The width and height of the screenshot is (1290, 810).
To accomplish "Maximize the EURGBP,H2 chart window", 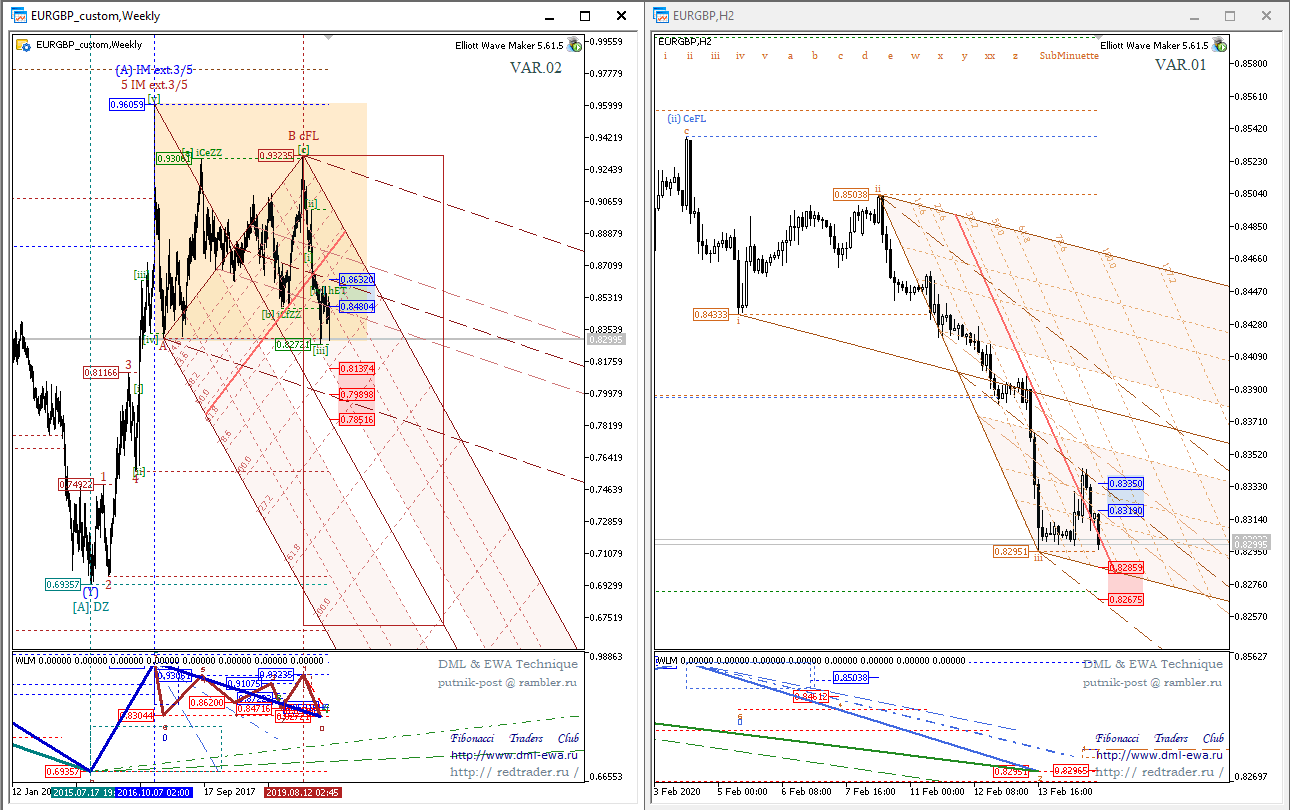I will 1230,16.
